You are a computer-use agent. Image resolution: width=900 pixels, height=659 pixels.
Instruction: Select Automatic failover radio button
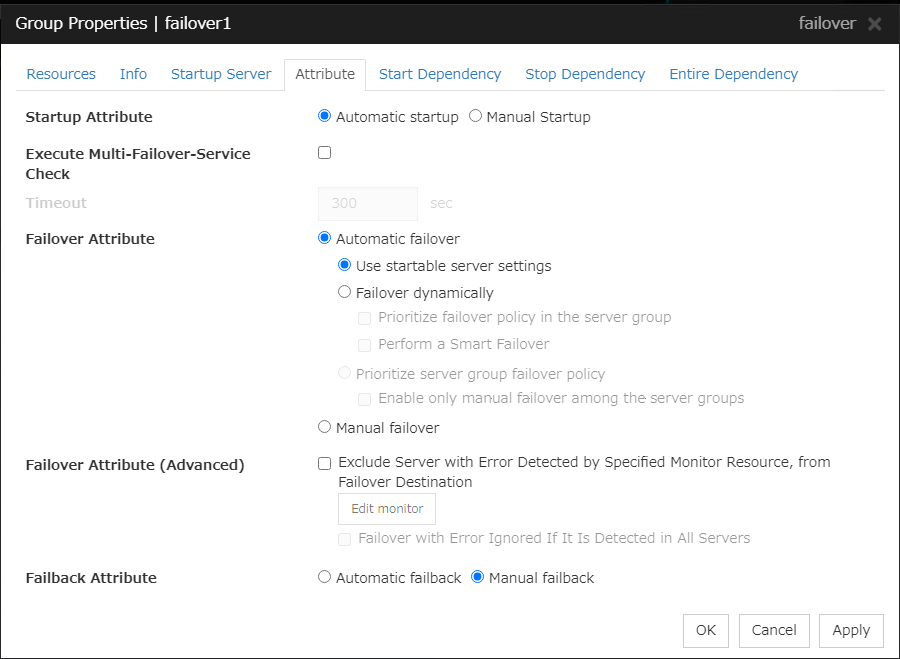(x=324, y=238)
